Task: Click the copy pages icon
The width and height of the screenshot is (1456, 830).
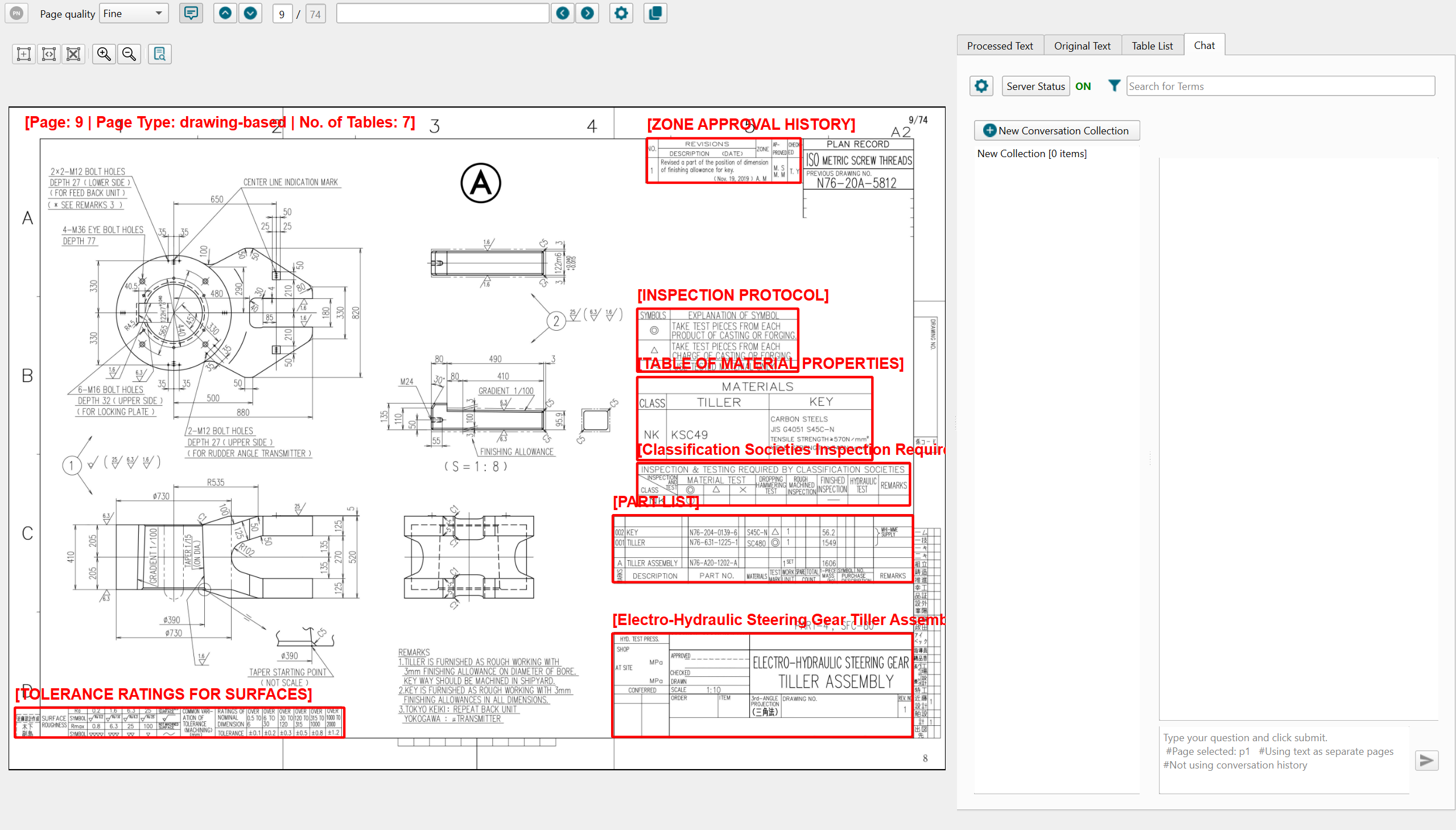Action: tap(655, 13)
